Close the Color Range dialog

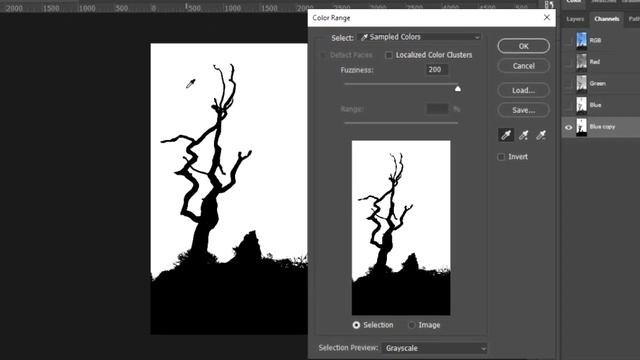(x=547, y=18)
